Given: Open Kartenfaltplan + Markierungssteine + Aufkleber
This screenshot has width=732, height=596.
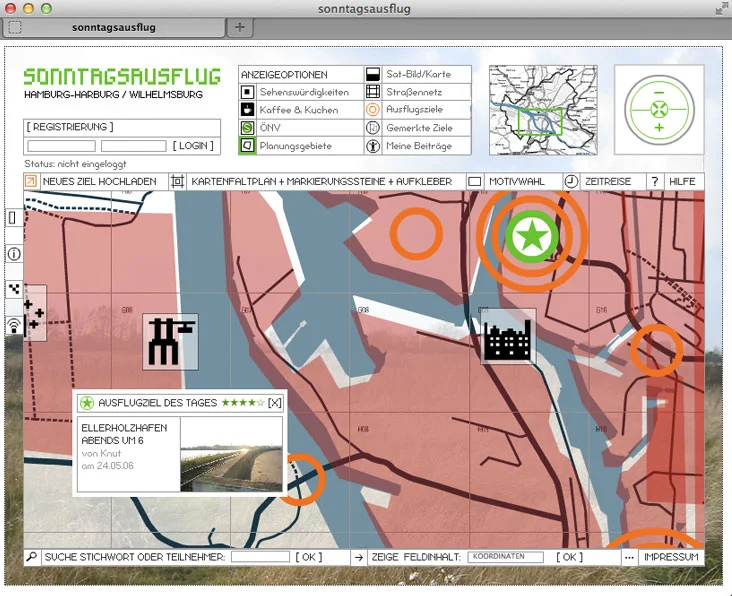Looking at the screenshot, I should point(322,182).
